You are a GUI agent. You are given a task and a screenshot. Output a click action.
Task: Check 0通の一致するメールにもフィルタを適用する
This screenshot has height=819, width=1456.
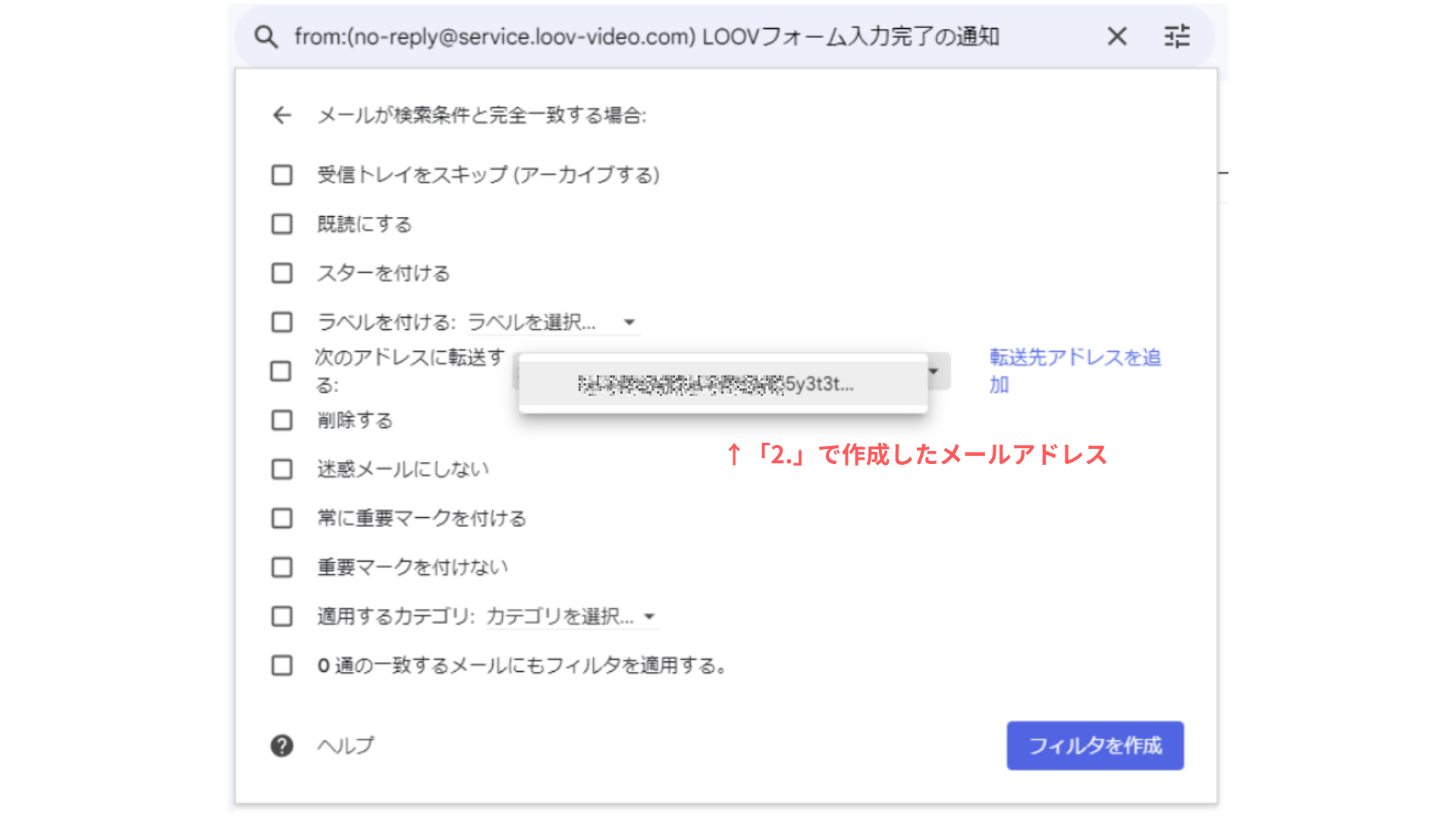click(x=282, y=665)
